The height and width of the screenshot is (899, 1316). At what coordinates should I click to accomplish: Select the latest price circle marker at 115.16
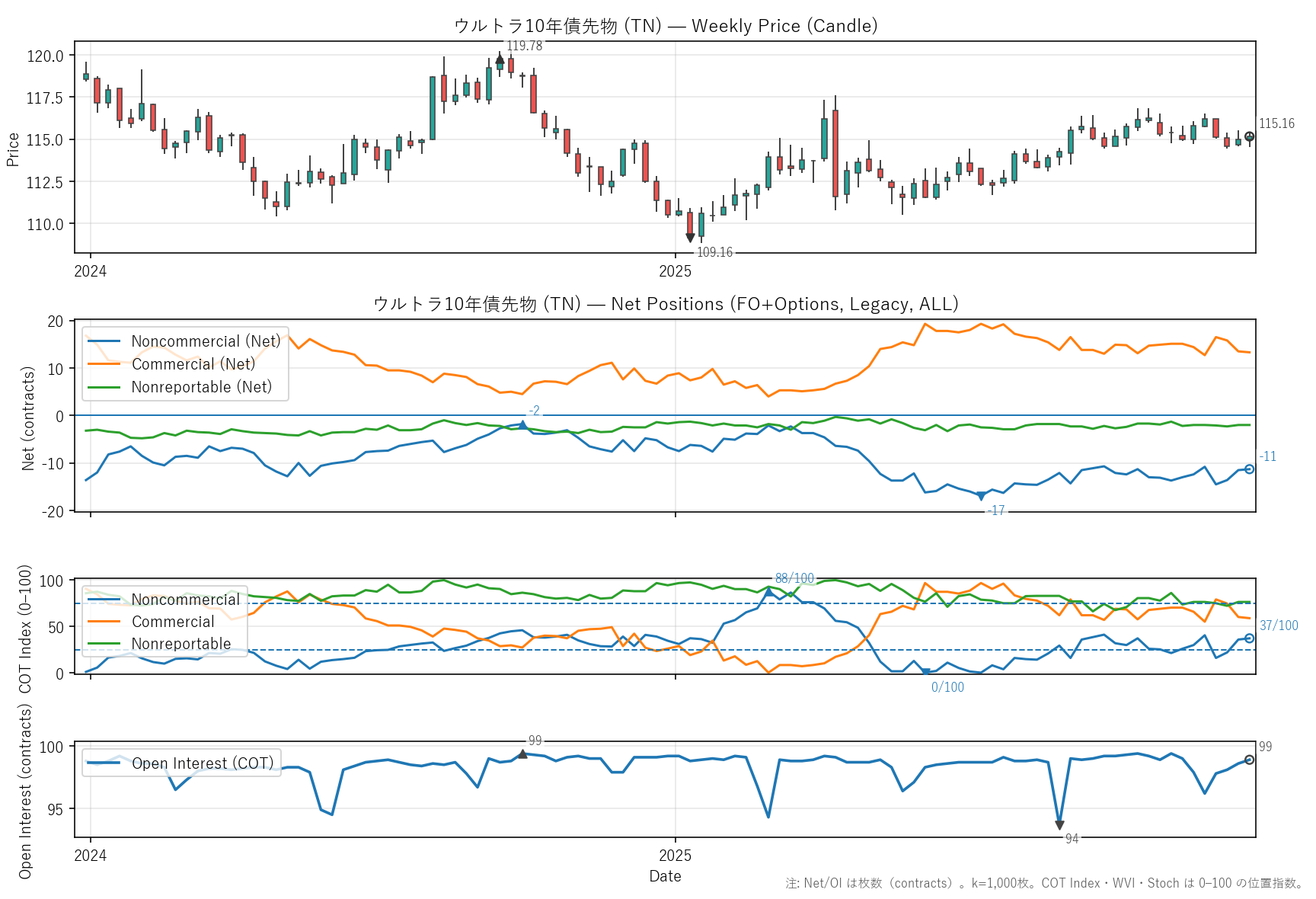(x=1249, y=137)
